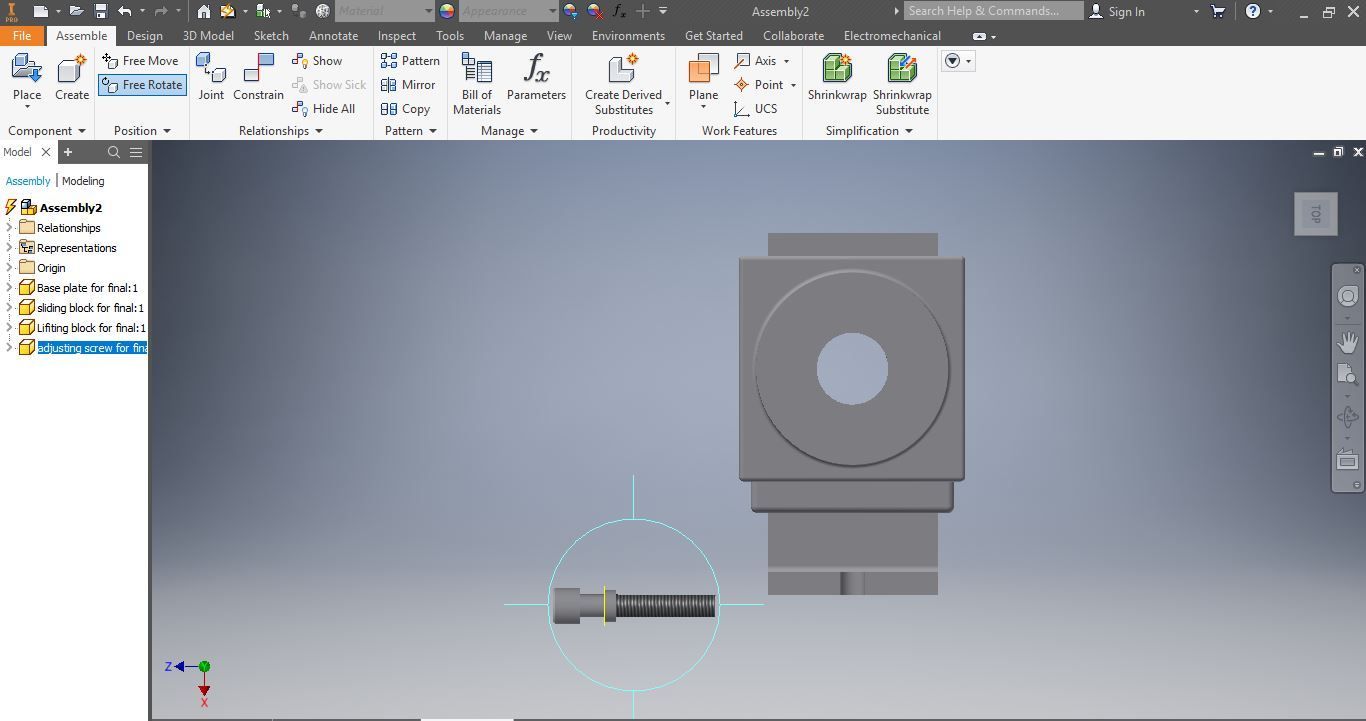The width and height of the screenshot is (1366, 721).
Task: Expand the Base plate for final:1 node
Action: pyautogui.click(x=9, y=288)
